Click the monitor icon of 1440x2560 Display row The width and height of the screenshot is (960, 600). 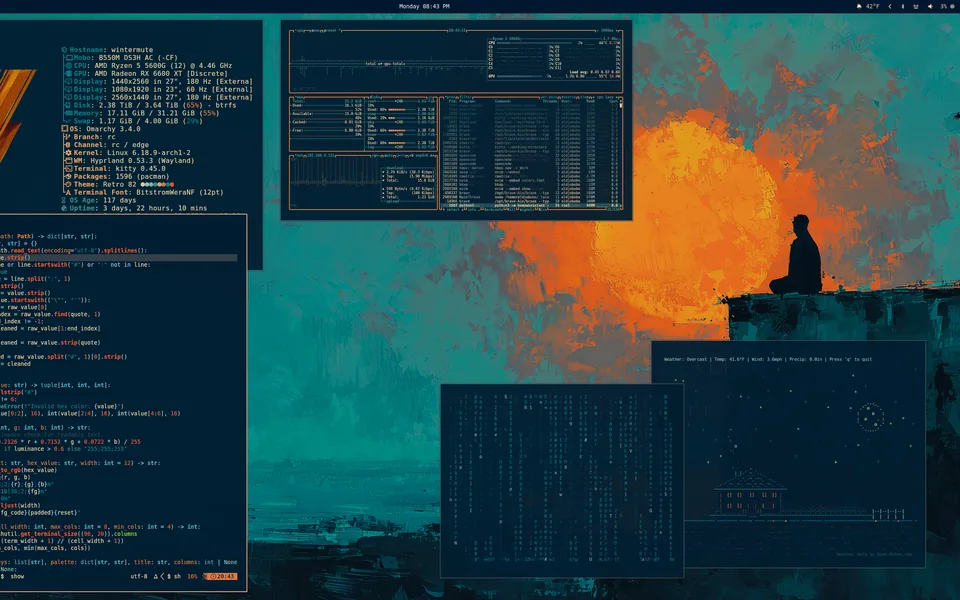tap(69, 81)
